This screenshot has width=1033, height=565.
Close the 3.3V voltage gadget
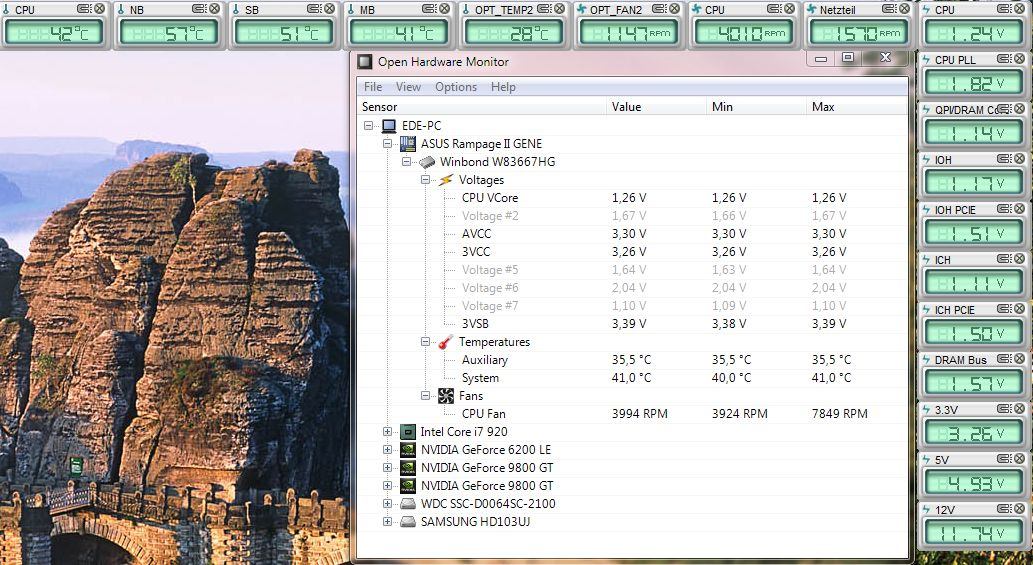click(1019, 409)
